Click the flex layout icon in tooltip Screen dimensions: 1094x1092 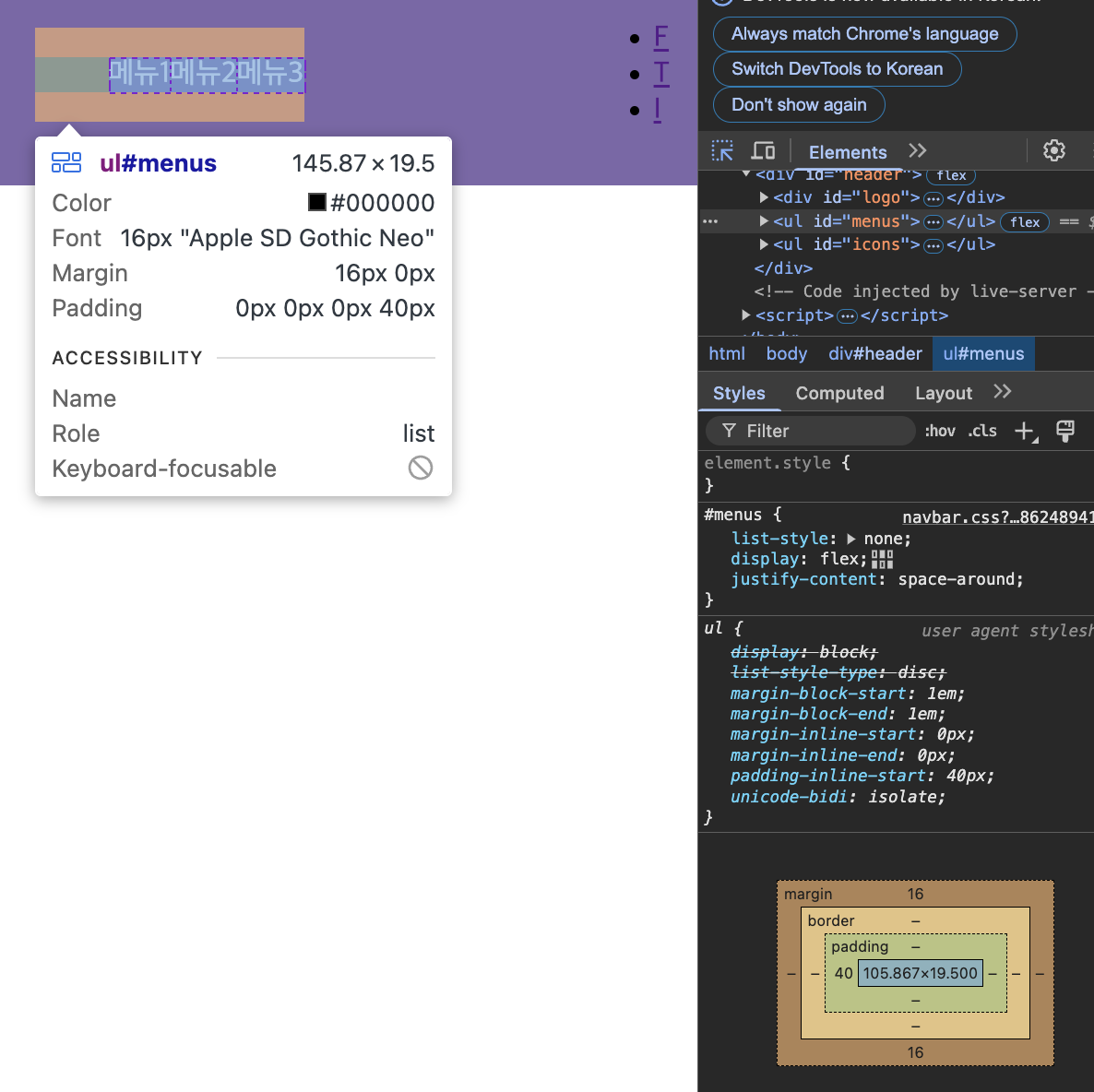pyautogui.click(x=66, y=162)
